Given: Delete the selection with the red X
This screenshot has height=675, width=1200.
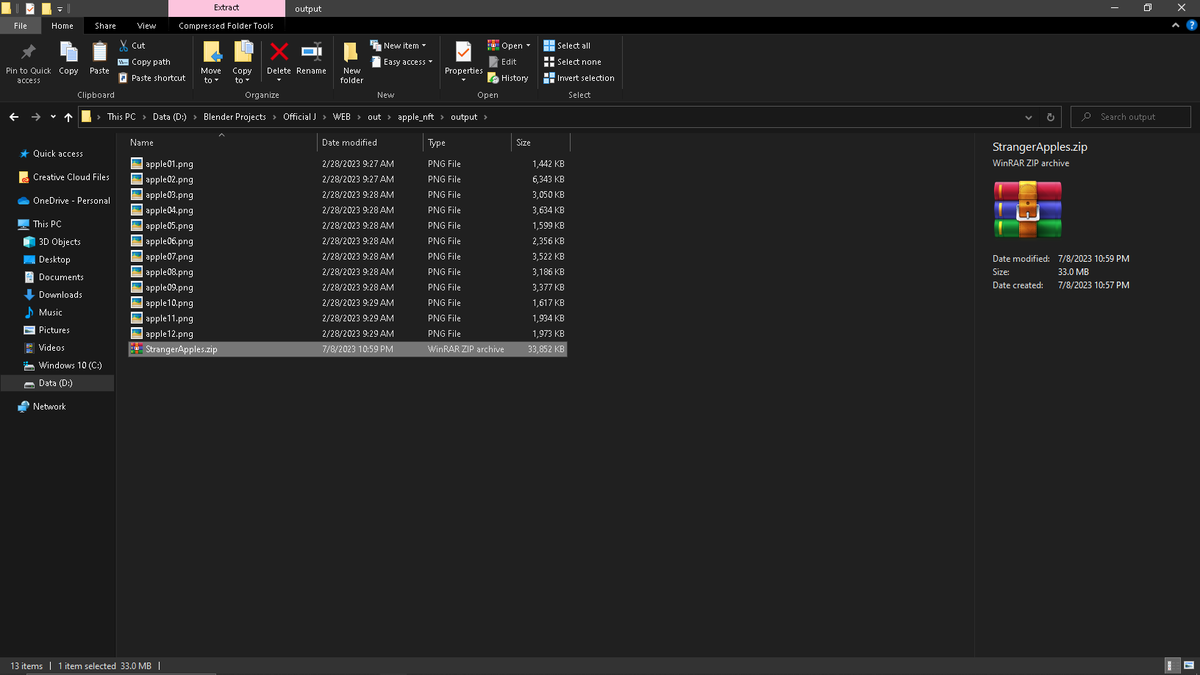Looking at the screenshot, I should [x=279, y=52].
